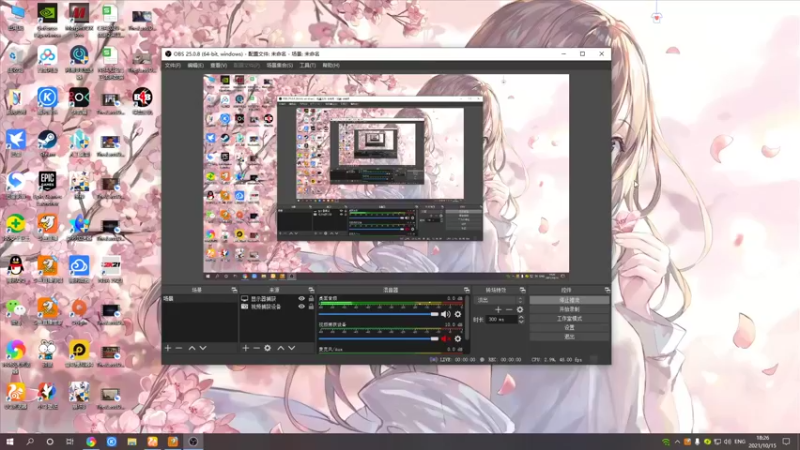The width and height of the screenshot is (800, 450).
Task: Click the stop streaming button in Controls
Action: (569, 300)
